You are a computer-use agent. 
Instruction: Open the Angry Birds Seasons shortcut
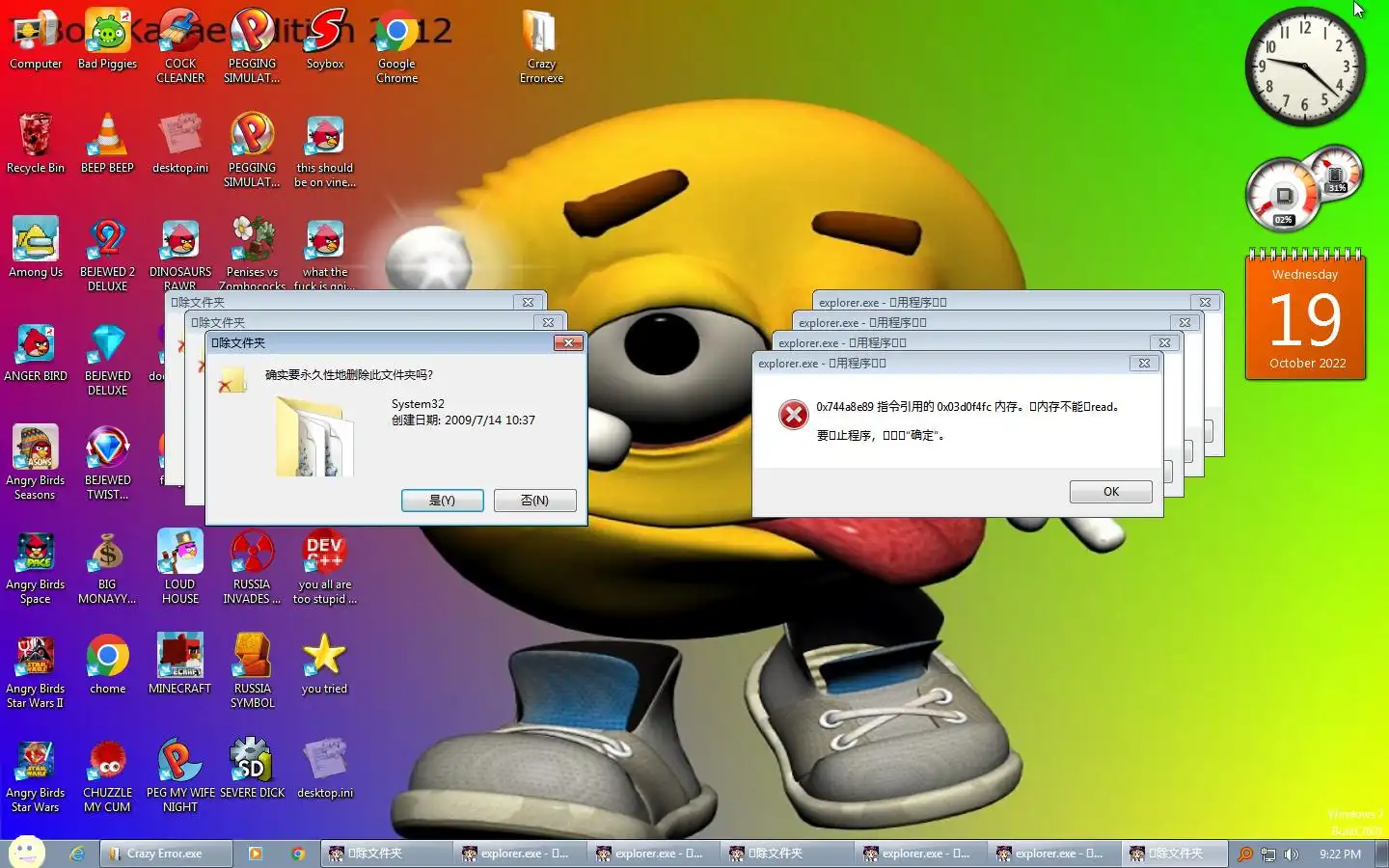[36, 464]
